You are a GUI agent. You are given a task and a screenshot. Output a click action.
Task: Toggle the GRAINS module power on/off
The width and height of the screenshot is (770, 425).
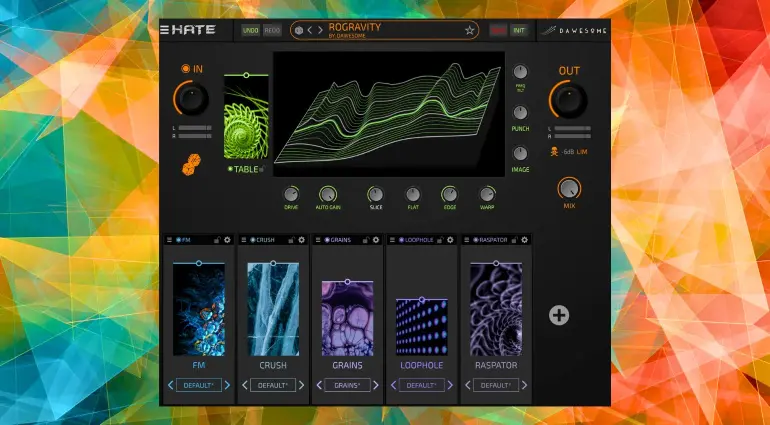coord(327,240)
